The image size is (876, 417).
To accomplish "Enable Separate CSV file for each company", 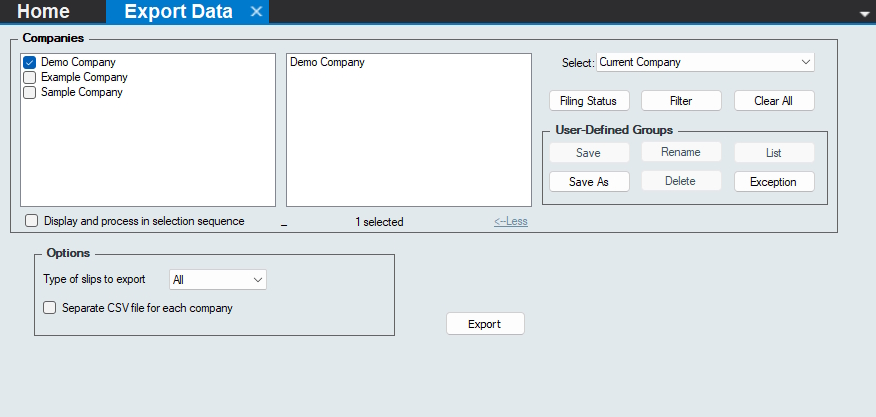I will (x=50, y=308).
